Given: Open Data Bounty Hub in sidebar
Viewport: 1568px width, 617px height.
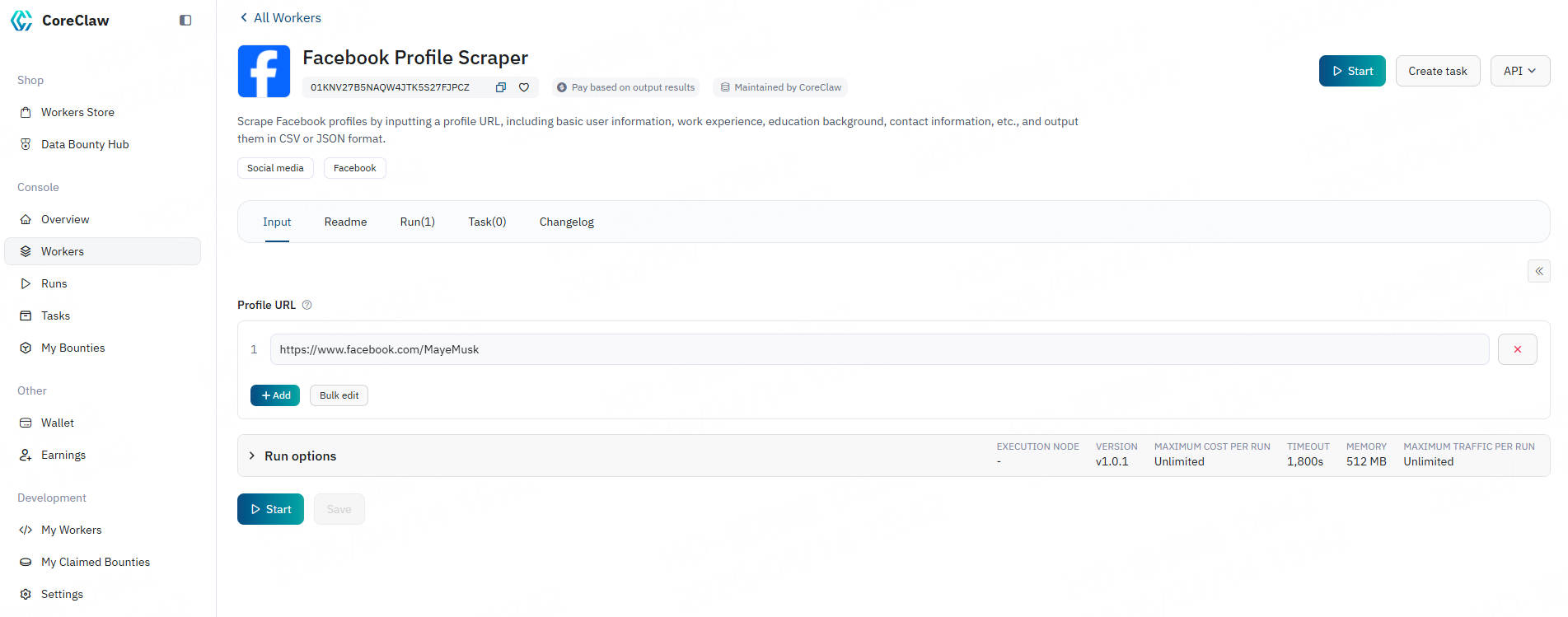Looking at the screenshot, I should pyautogui.click(x=85, y=144).
